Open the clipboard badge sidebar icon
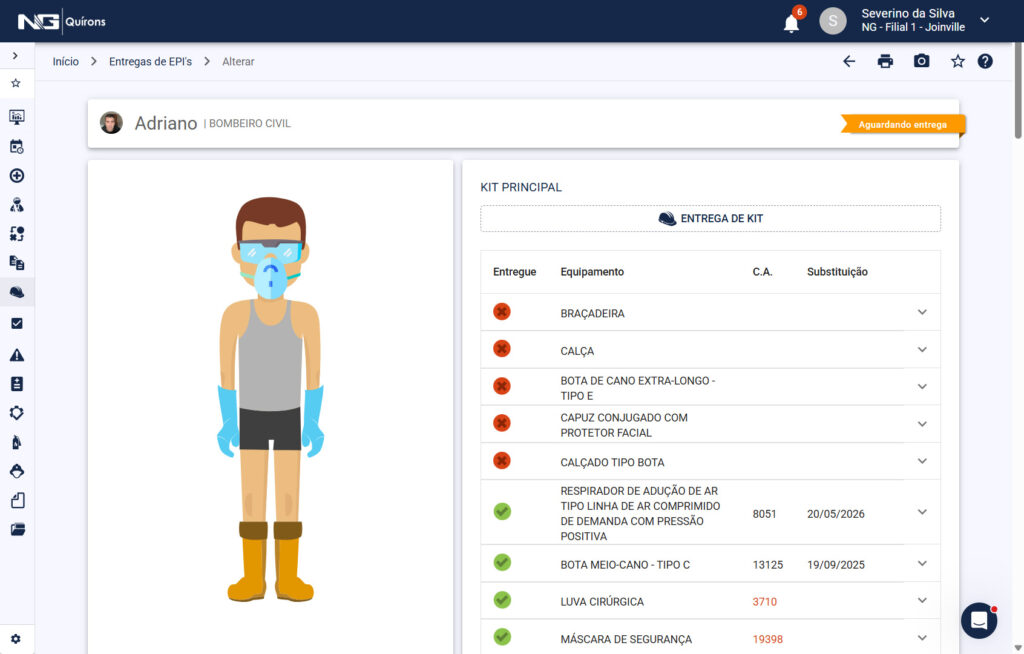Screen dimensions: 1024x654 17,384
